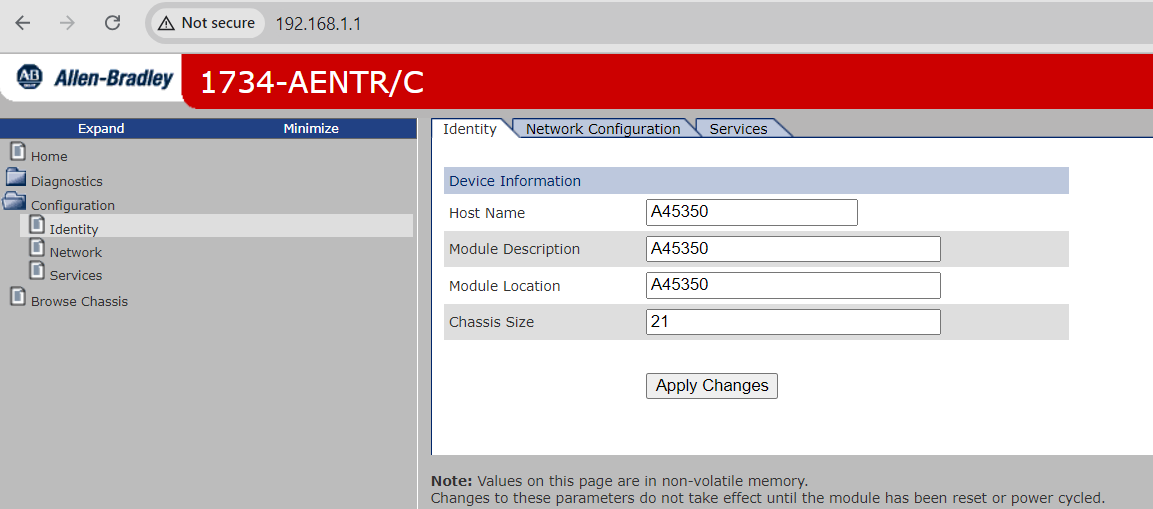Select Services under Configuration

click(x=76, y=276)
